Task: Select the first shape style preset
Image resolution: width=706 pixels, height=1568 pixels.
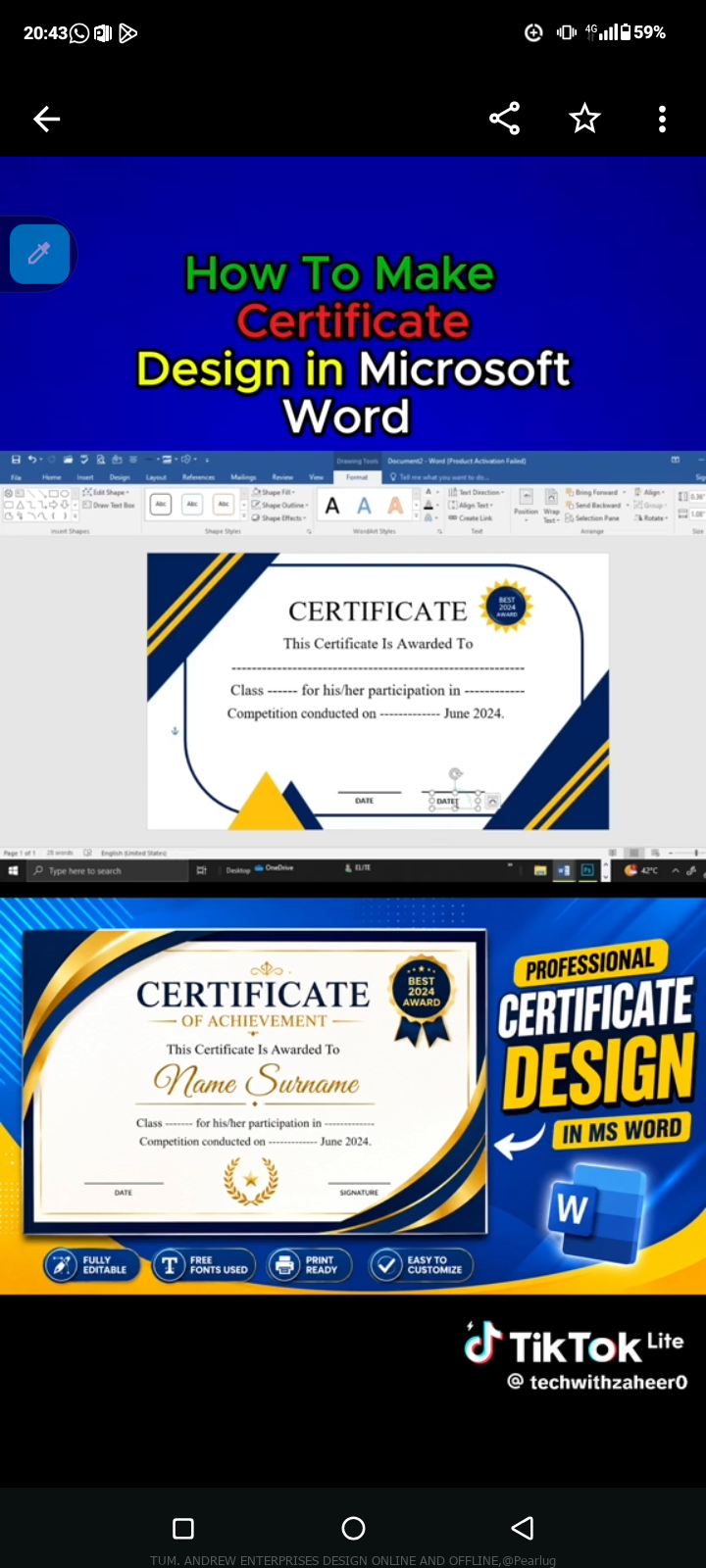Action: (161, 504)
